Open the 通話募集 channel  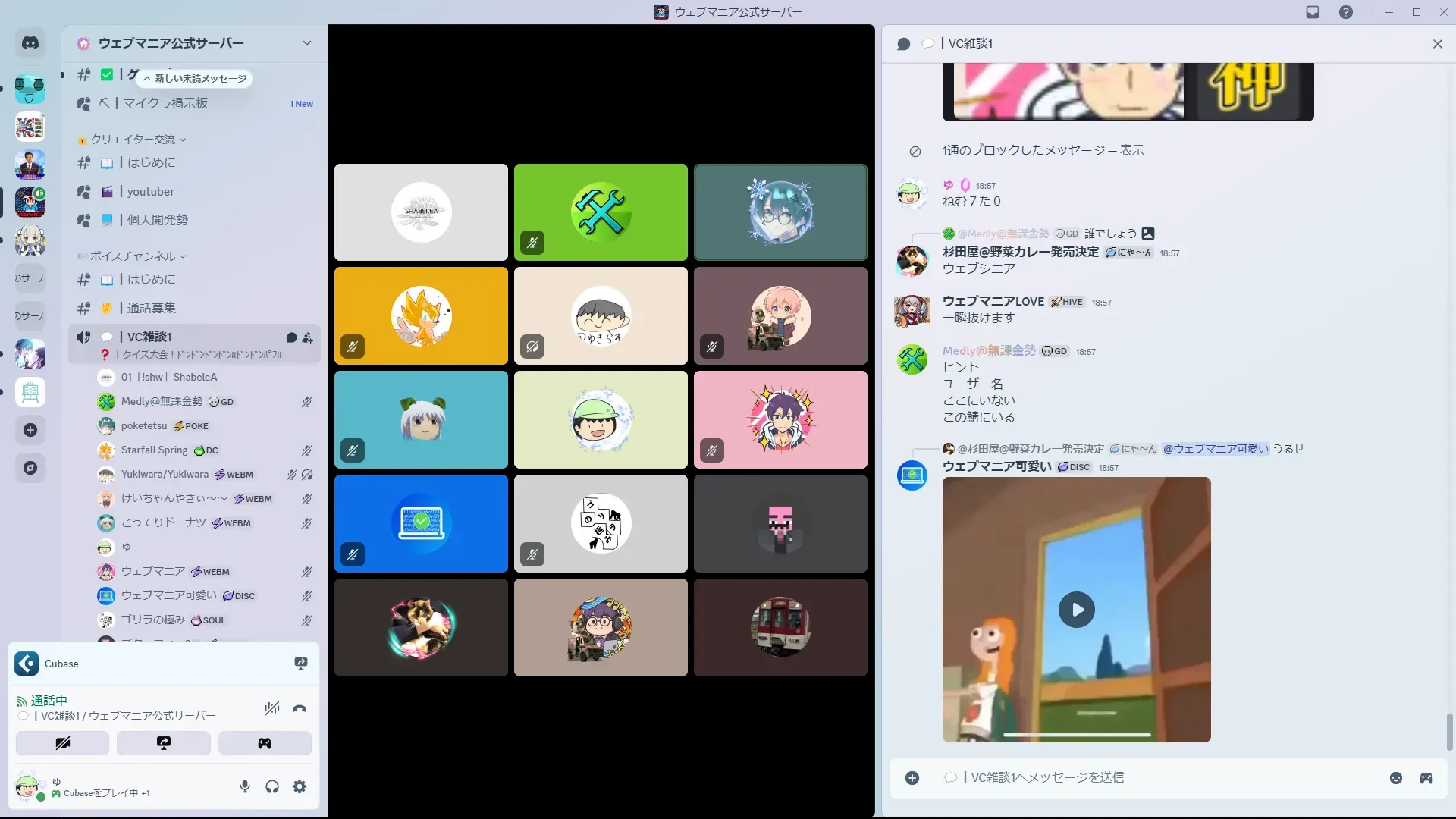point(151,308)
